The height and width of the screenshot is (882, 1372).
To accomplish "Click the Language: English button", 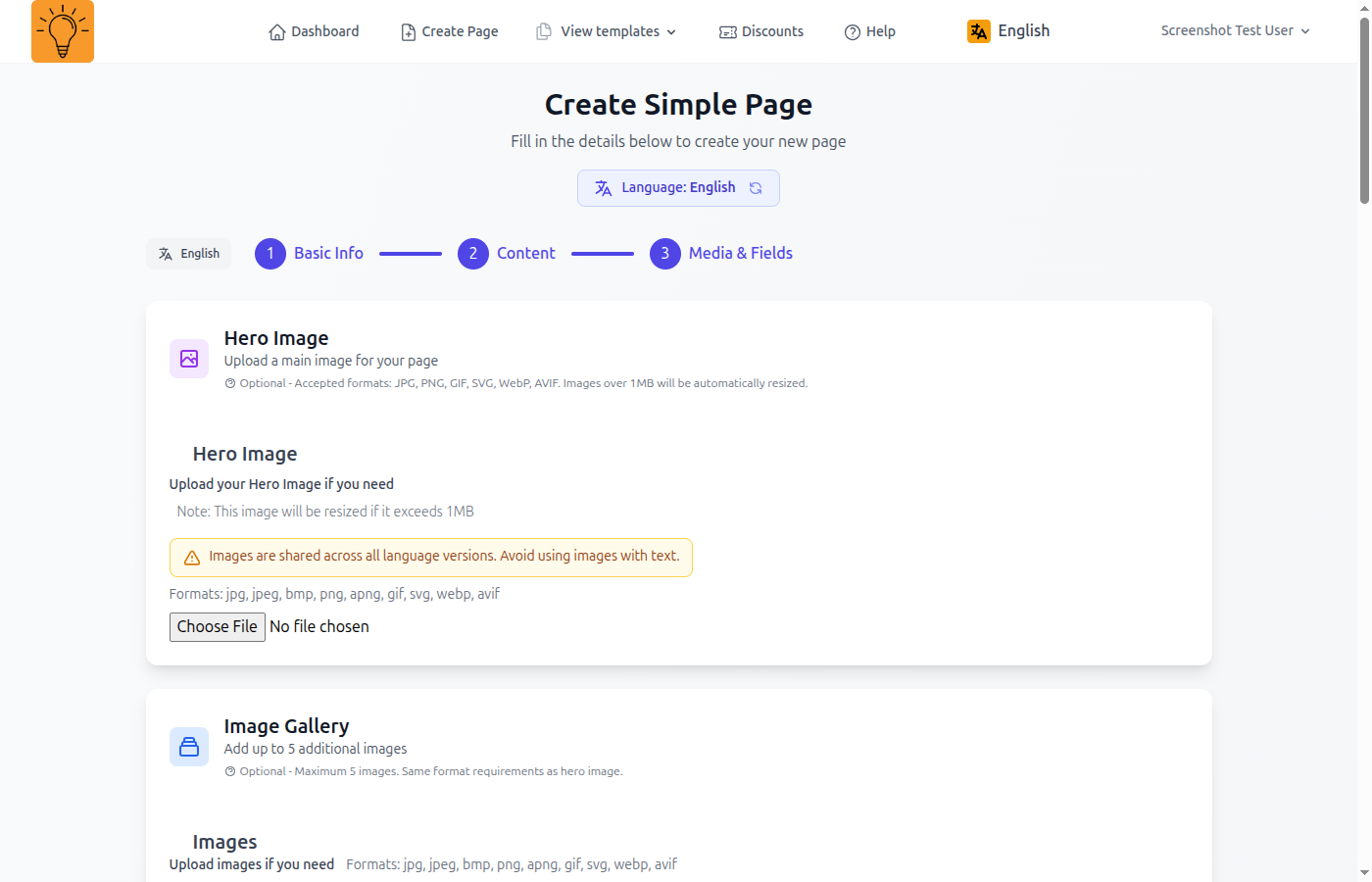I will 678,188.
